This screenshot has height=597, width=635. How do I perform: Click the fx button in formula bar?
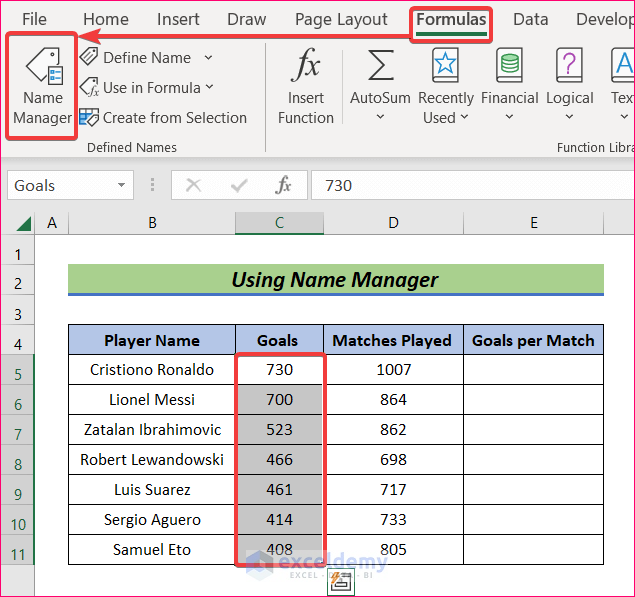284,186
